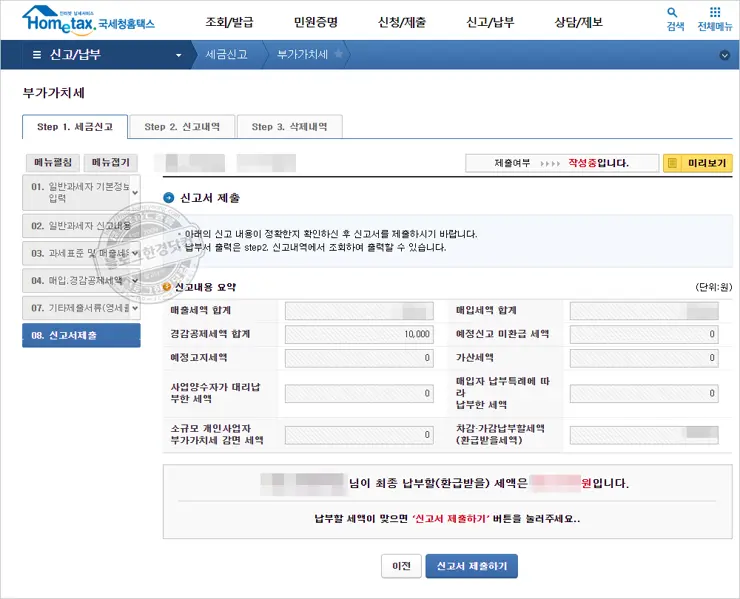The image size is (740, 599).
Task: Click the 메뉴접기 button
Action: pos(110,162)
